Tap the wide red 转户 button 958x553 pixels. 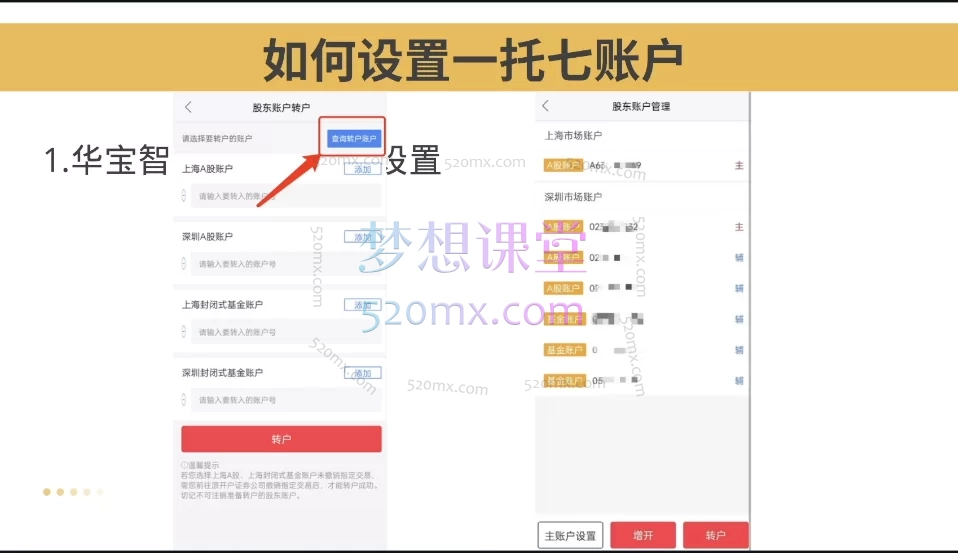tap(281, 439)
